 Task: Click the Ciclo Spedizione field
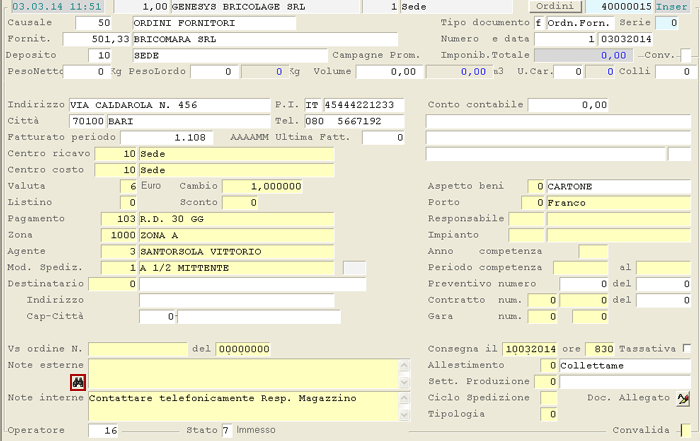pyautogui.click(x=549, y=398)
